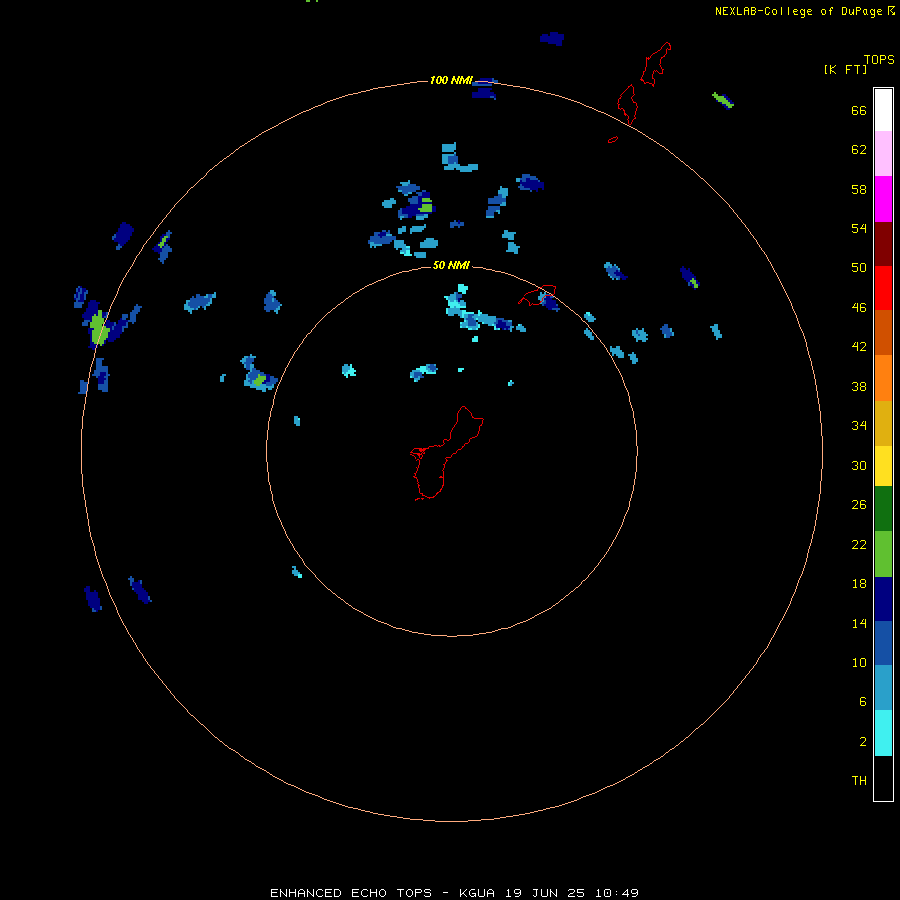Click the medium blue legend swatch
The image size is (900, 900).
tap(883, 643)
